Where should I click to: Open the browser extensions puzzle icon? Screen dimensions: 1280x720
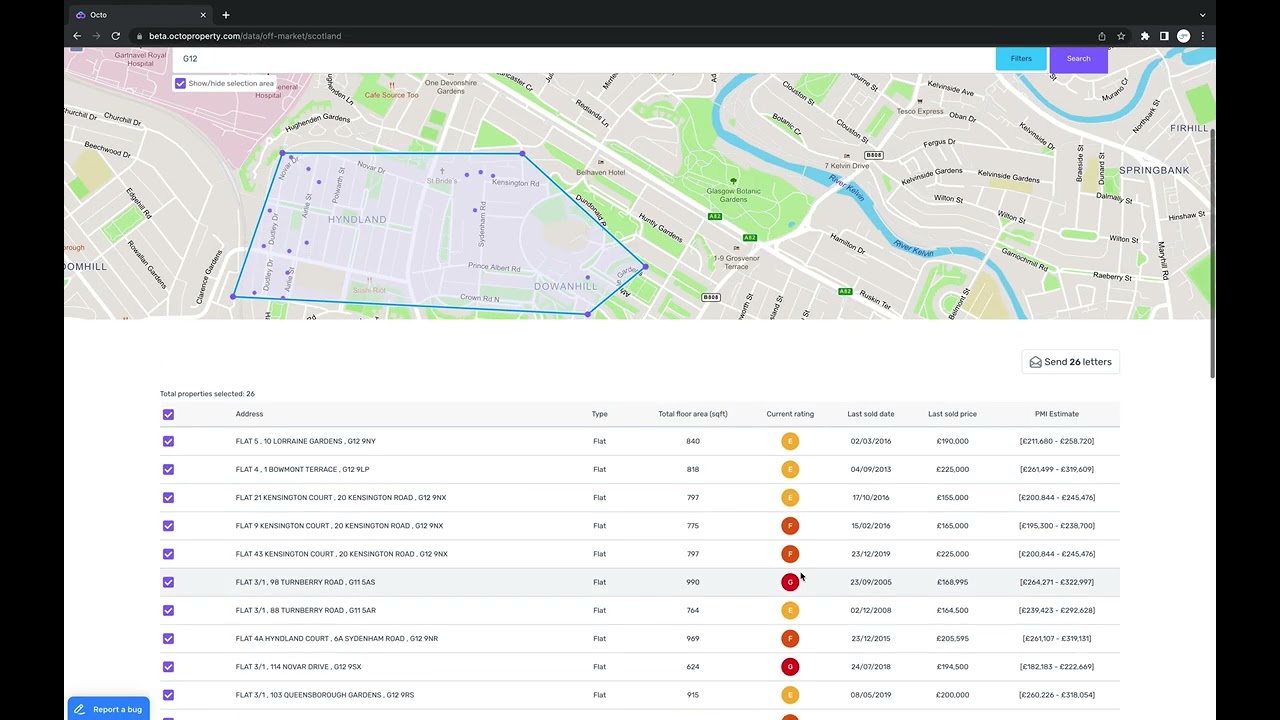click(x=1145, y=36)
